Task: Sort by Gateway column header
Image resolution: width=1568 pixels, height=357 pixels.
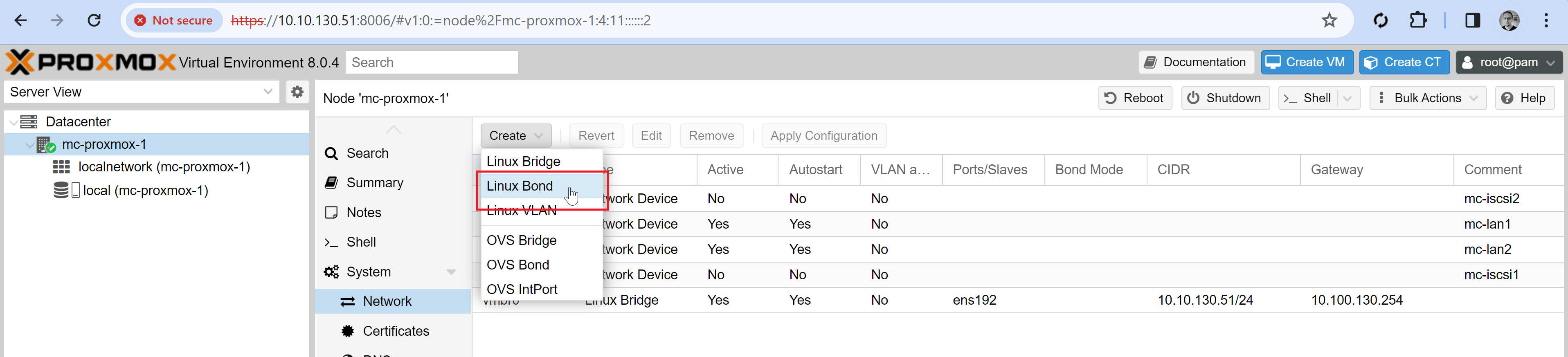Action: (1377, 170)
